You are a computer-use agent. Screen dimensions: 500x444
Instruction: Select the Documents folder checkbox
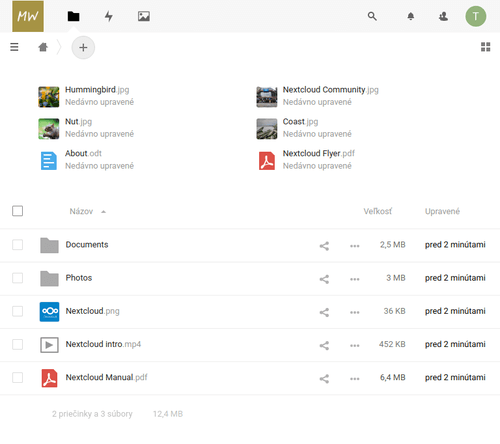(17, 245)
